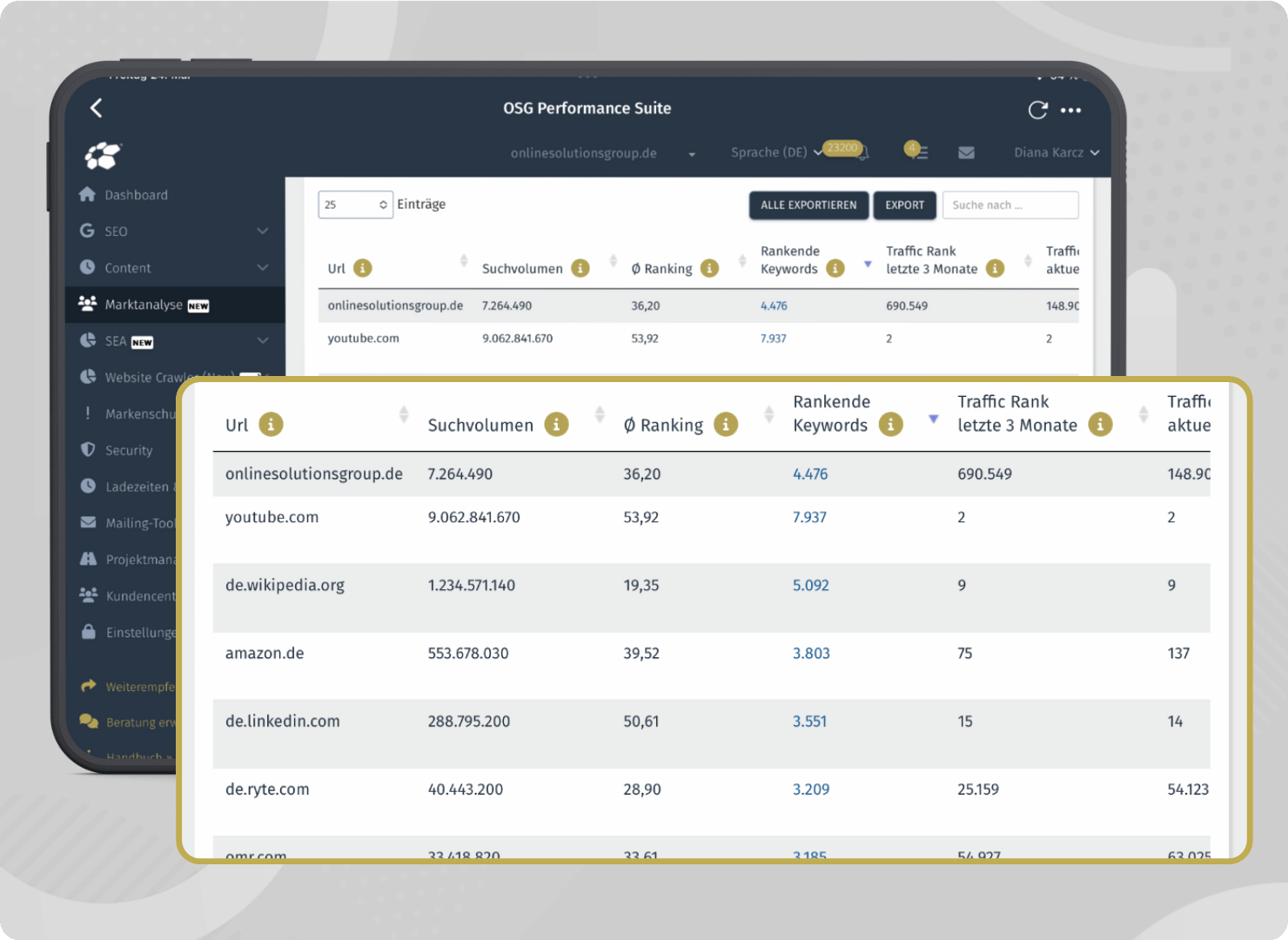Viewport: 1288px width, 940px height.
Task: Click the Weiterempfehlen share arrow icon
Action: click(88, 686)
